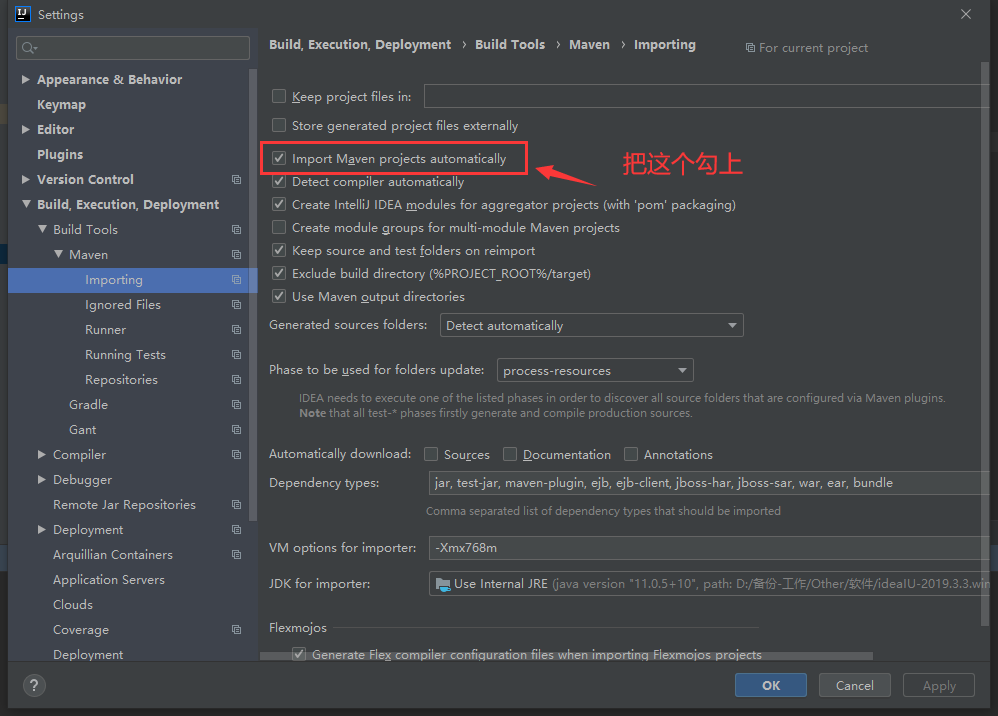This screenshot has height=716, width=998.
Task: Collapse Build, Execution, Deployment node
Action: (26, 204)
